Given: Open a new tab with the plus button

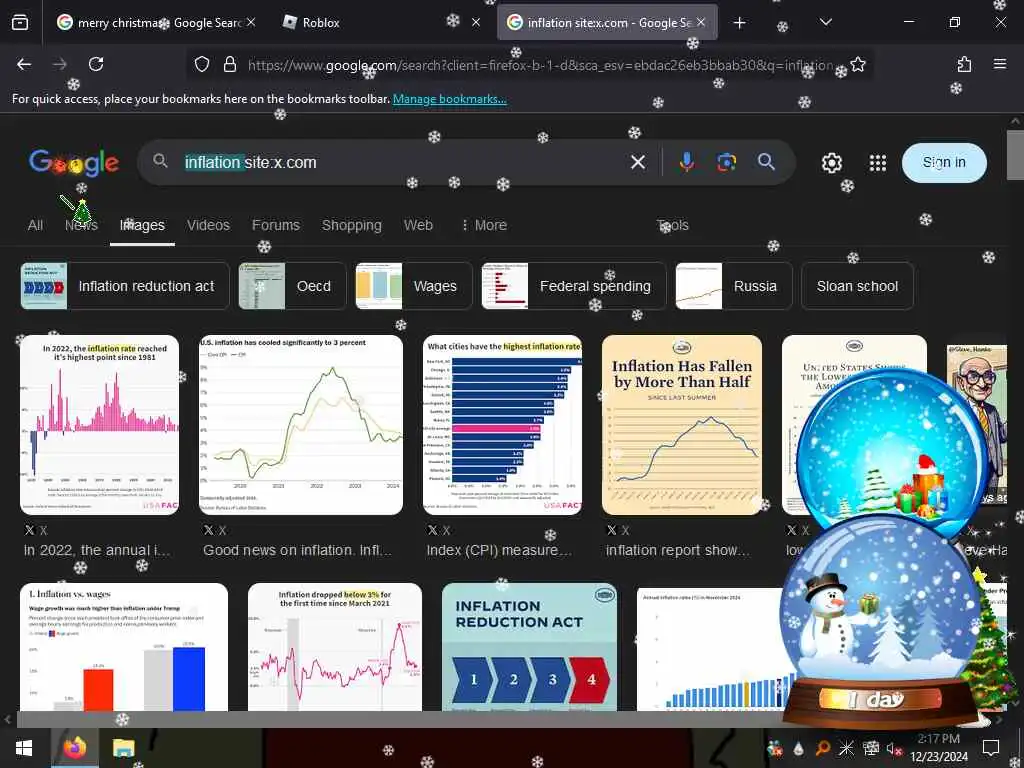Looking at the screenshot, I should (739, 23).
